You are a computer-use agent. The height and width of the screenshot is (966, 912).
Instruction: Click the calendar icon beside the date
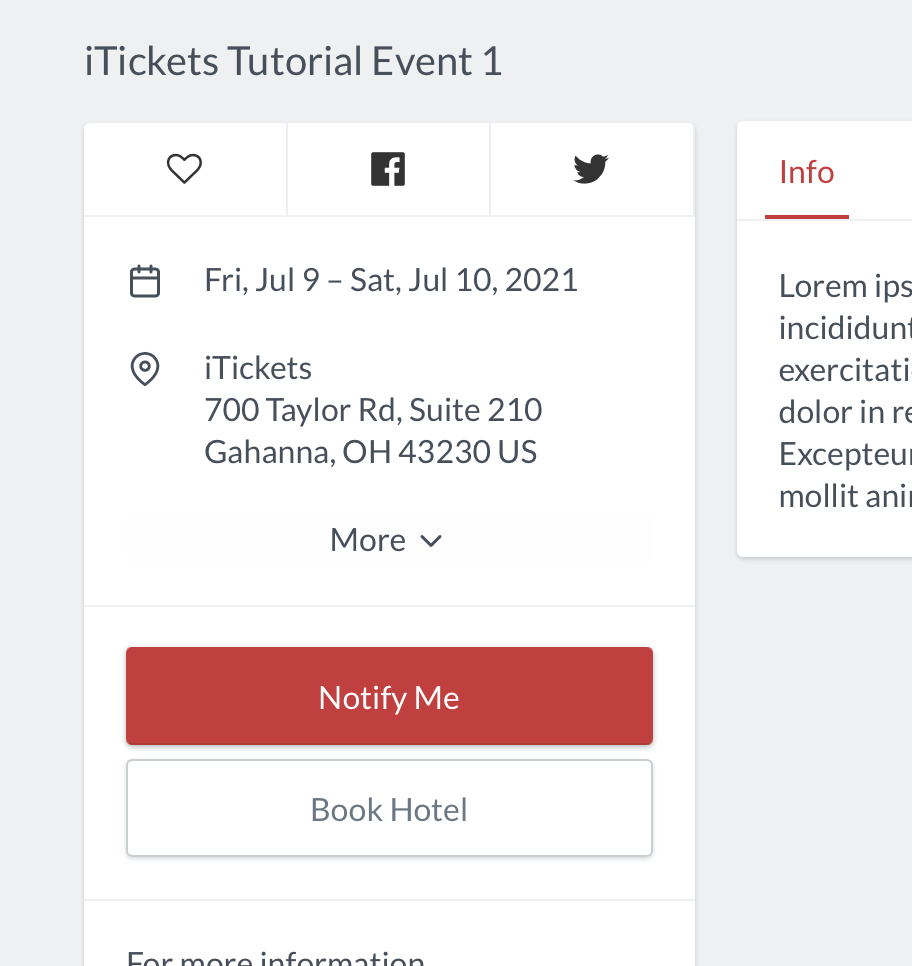[x=145, y=281]
